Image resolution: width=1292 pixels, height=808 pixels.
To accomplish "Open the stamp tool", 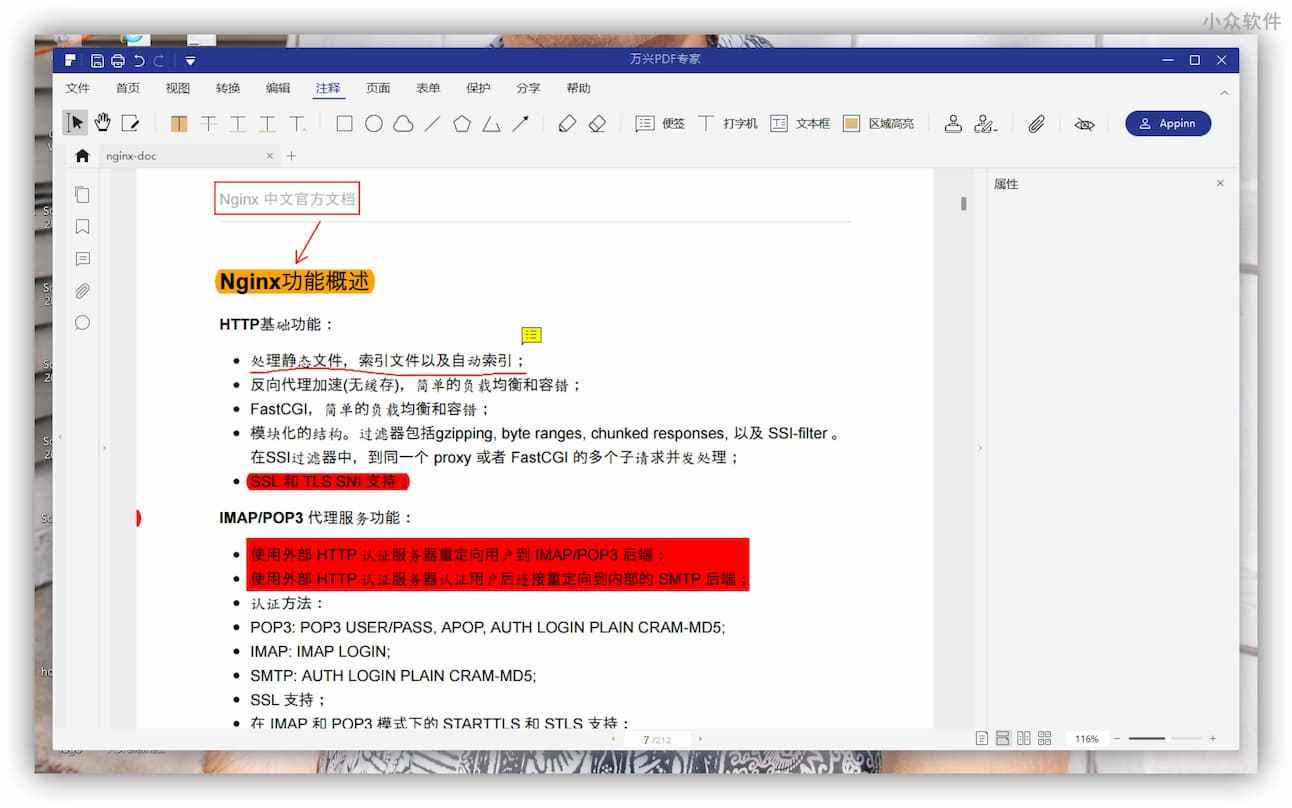I will click(953, 124).
